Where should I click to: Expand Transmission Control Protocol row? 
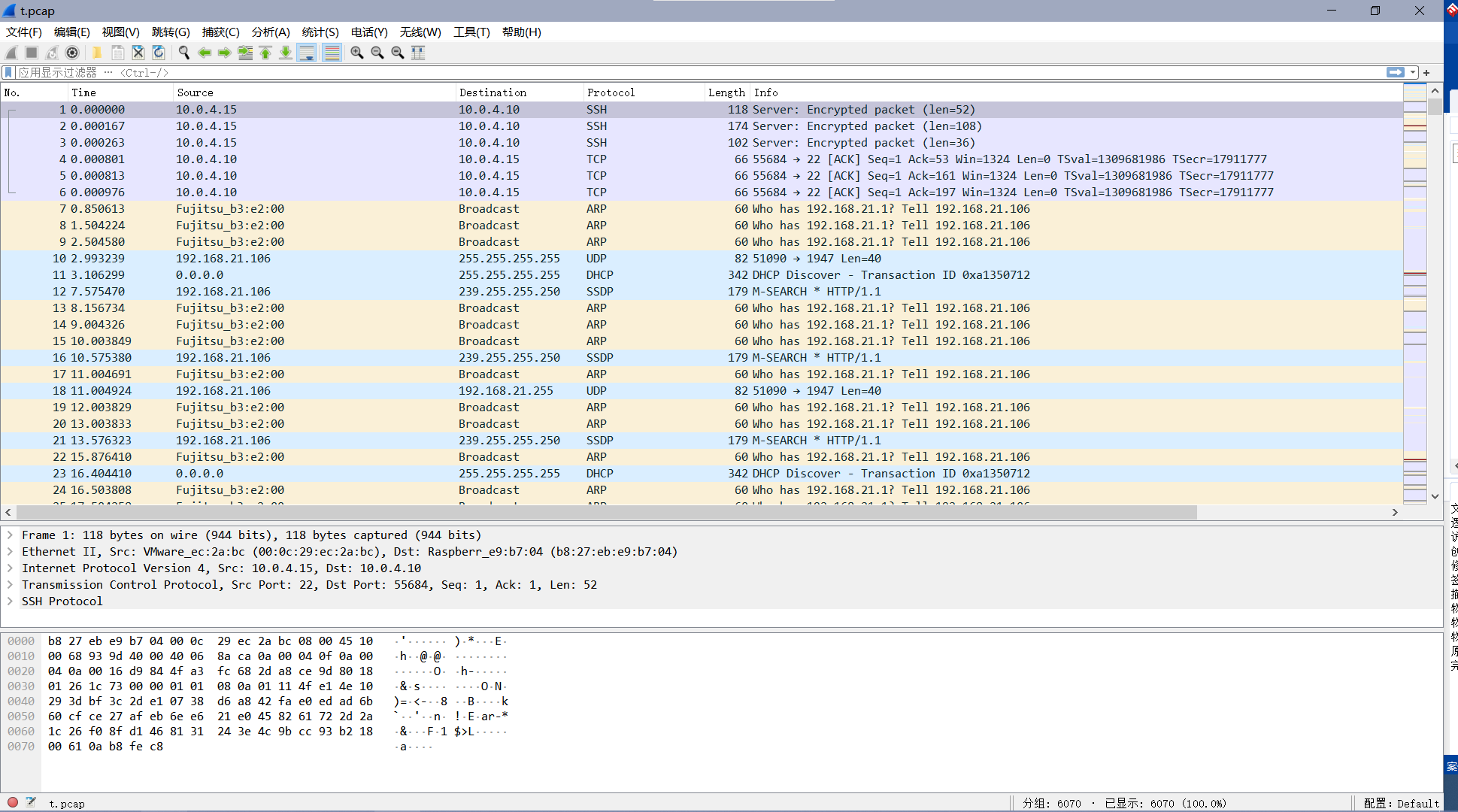[x=10, y=585]
